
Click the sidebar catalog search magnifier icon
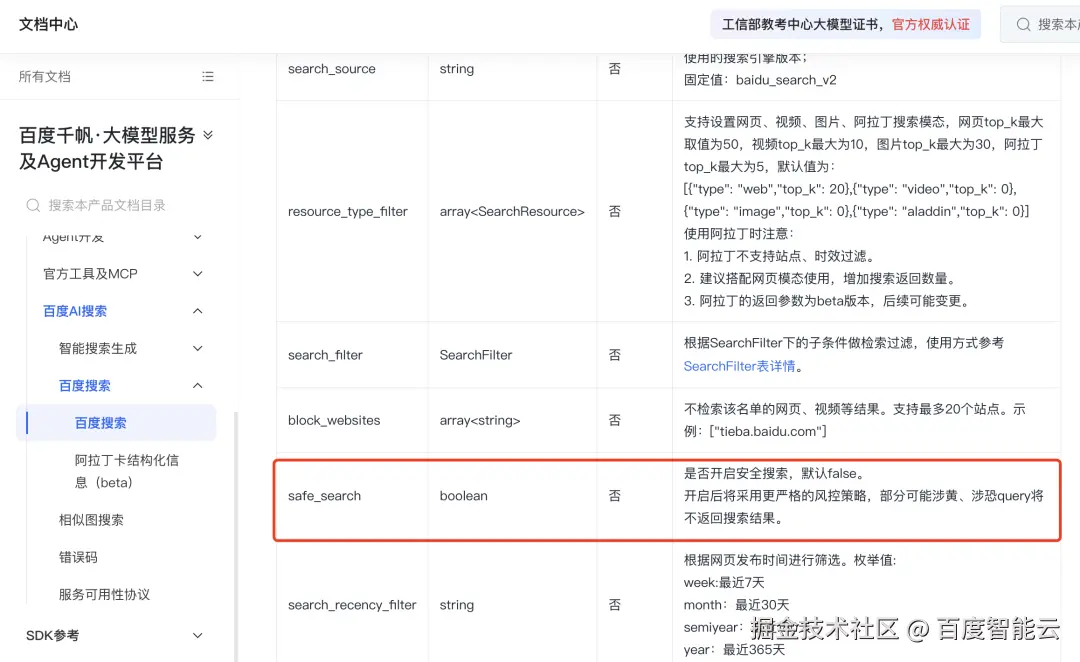click(33, 205)
